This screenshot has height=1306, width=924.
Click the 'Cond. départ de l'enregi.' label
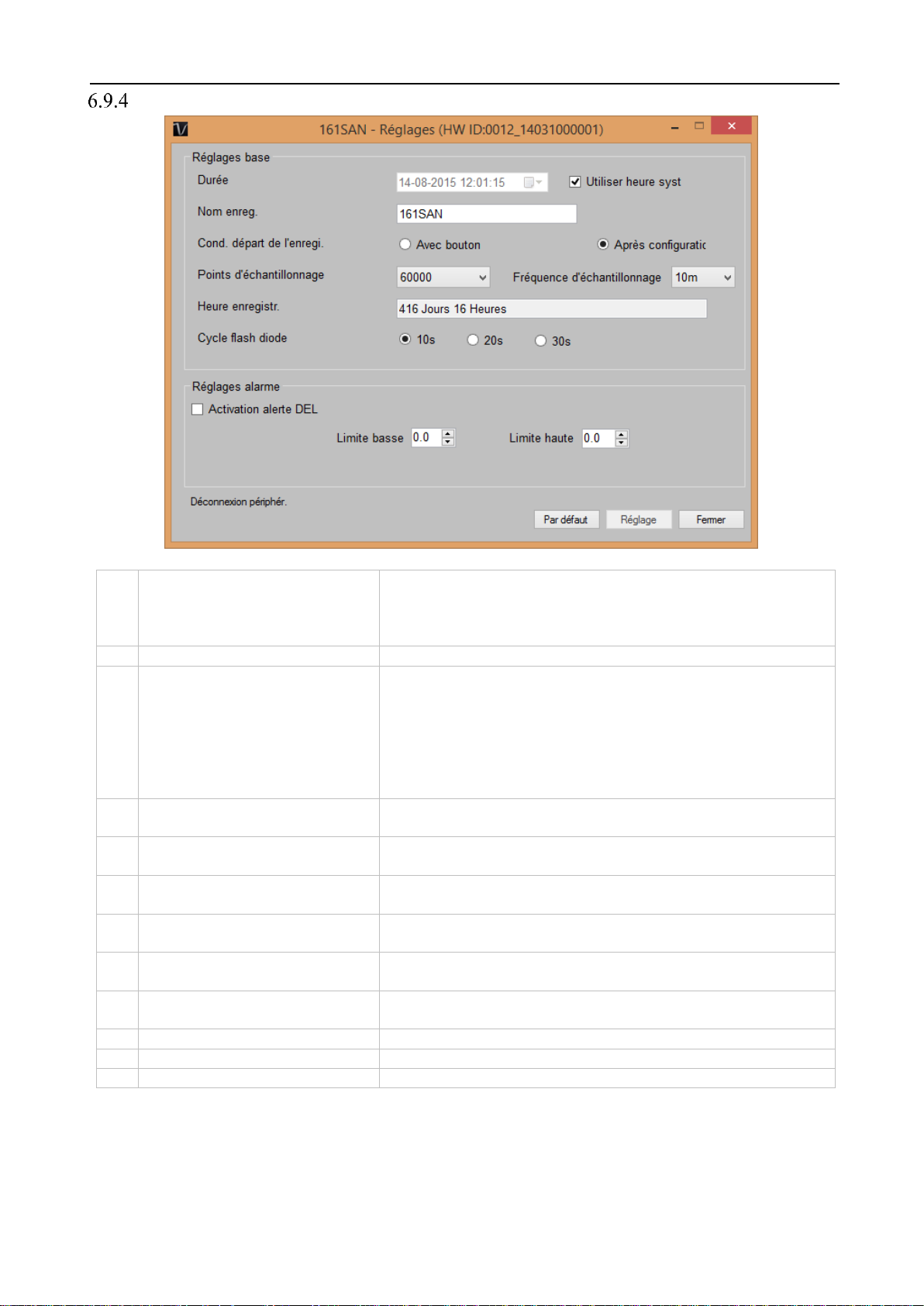[260, 243]
